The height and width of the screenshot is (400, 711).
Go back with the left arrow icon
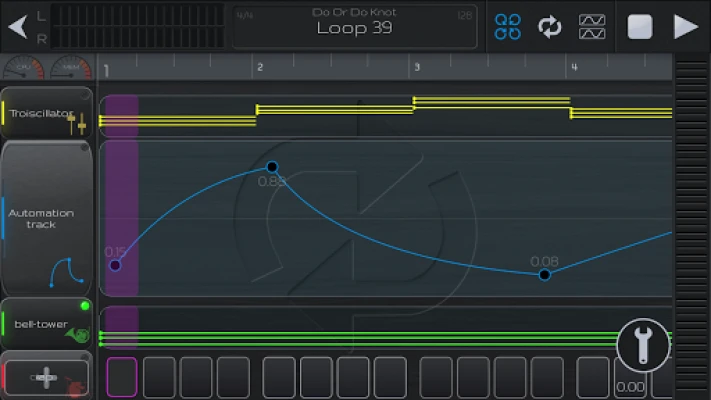pos(18,26)
